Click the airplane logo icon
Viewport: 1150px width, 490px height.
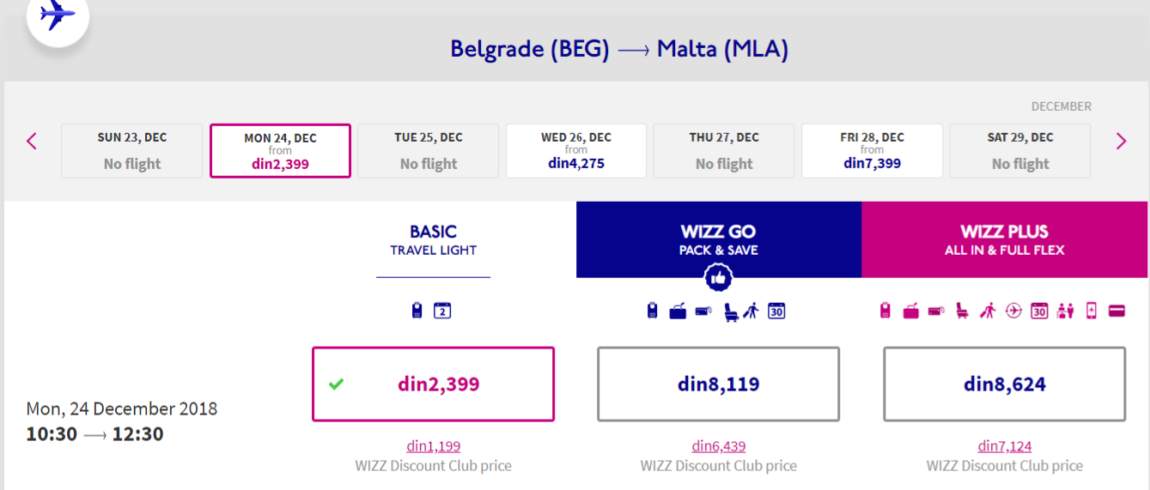57,14
